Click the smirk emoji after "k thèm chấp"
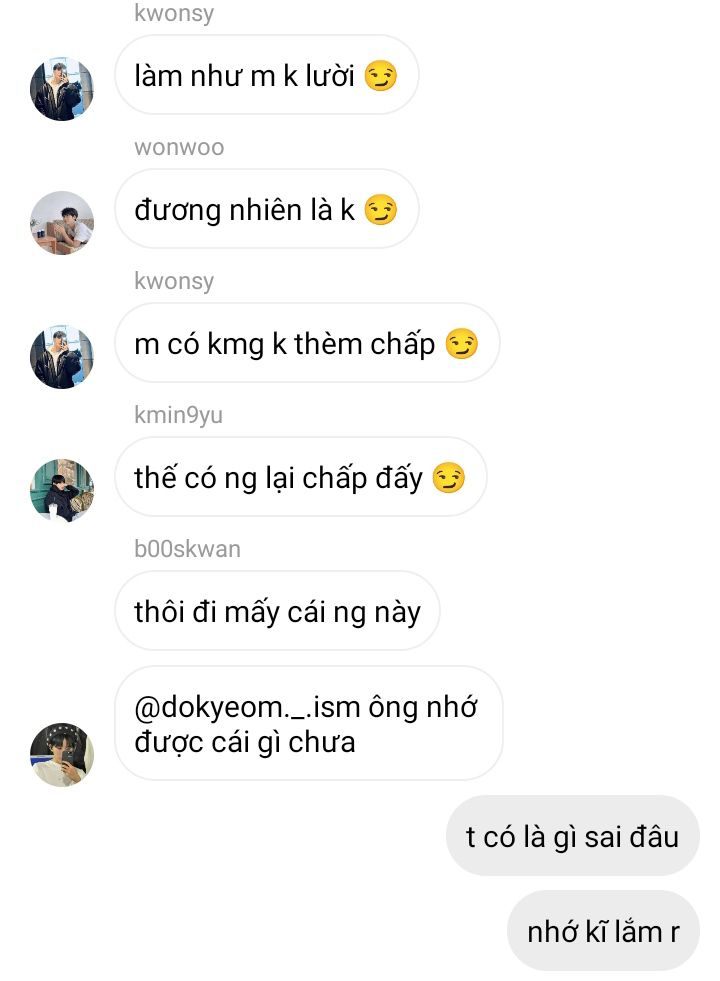The width and height of the screenshot is (720, 981). [x=462, y=343]
